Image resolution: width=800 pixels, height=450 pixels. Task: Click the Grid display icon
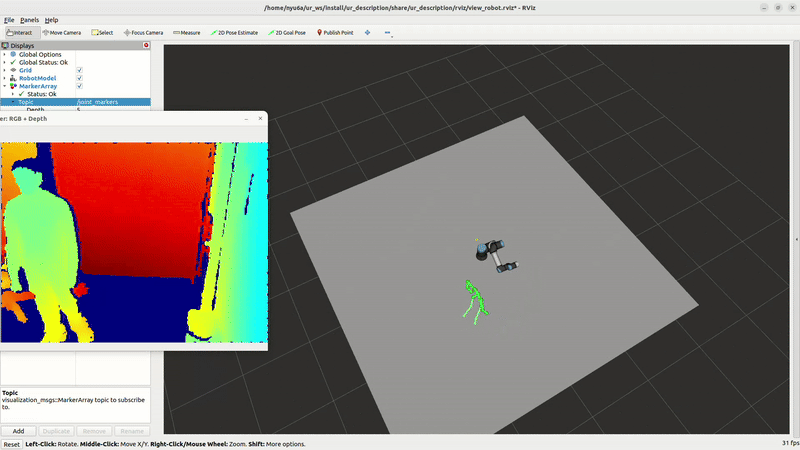[x=13, y=70]
